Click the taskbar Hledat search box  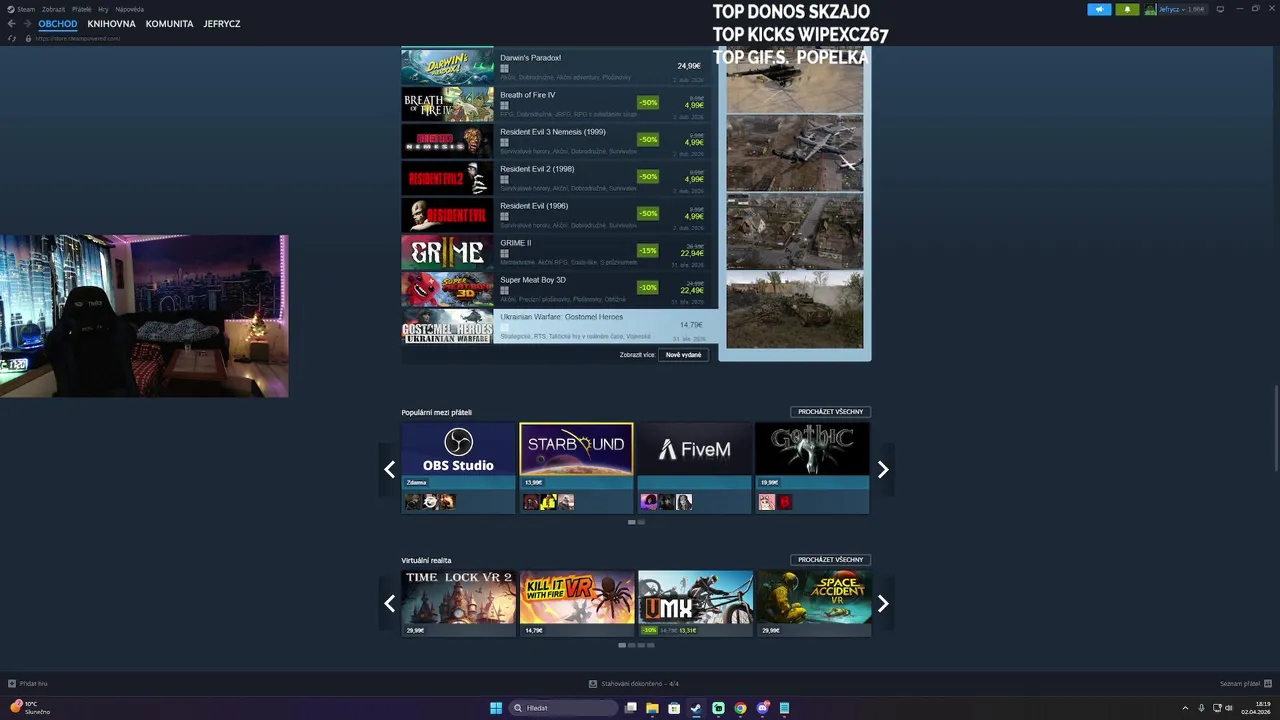pyautogui.click(x=563, y=708)
